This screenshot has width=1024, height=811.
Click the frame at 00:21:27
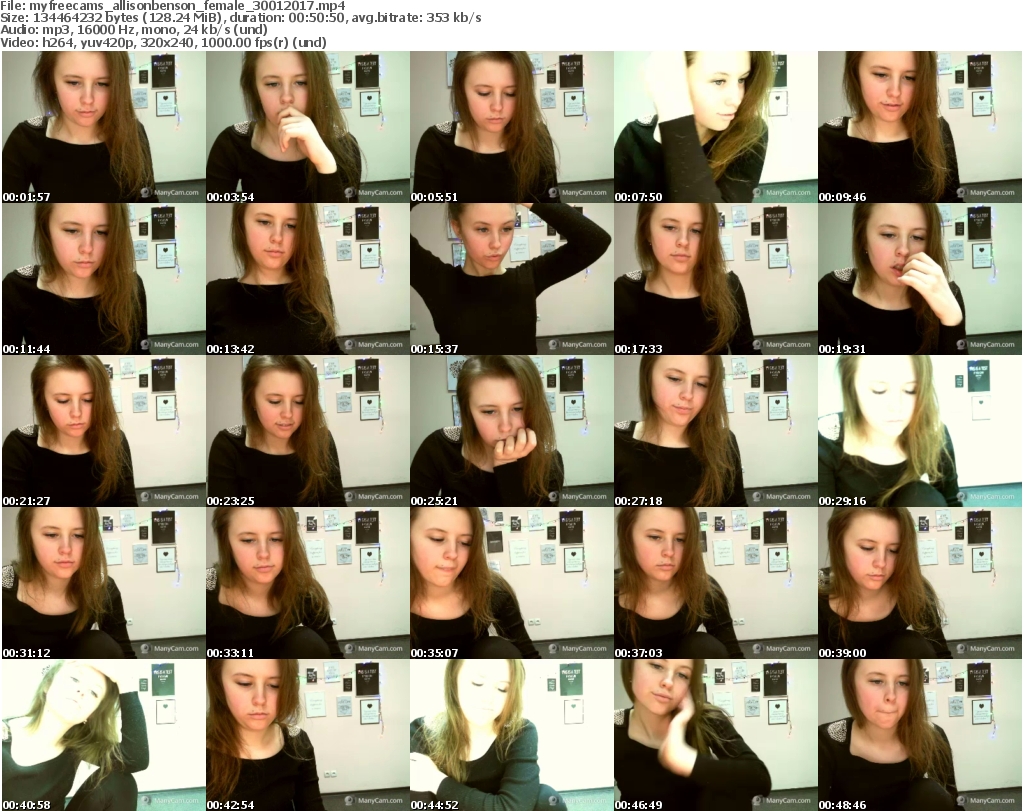104,431
